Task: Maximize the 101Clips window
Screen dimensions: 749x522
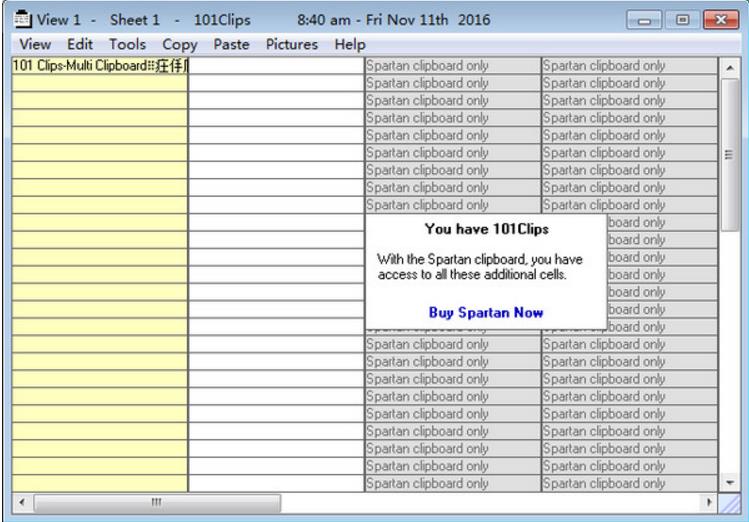Action: [682, 20]
